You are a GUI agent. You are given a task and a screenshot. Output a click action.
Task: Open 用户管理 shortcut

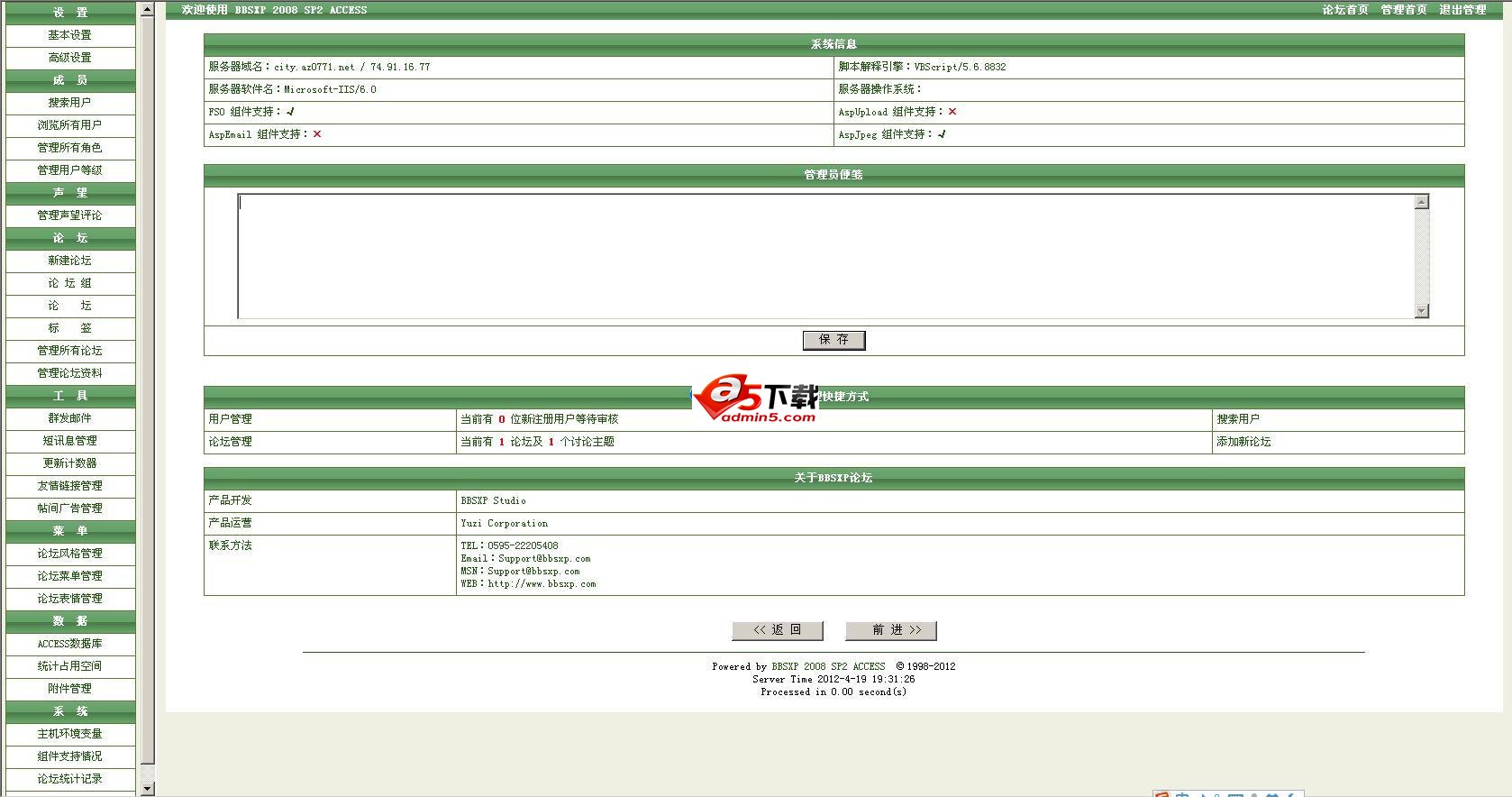tap(231, 419)
